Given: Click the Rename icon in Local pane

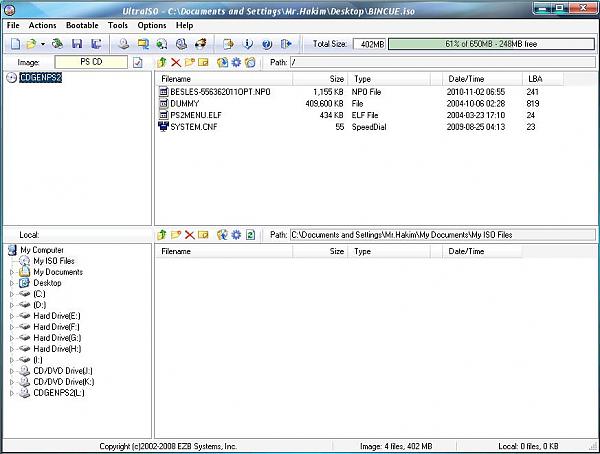Looking at the screenshot, I should (x=203, y=235).
